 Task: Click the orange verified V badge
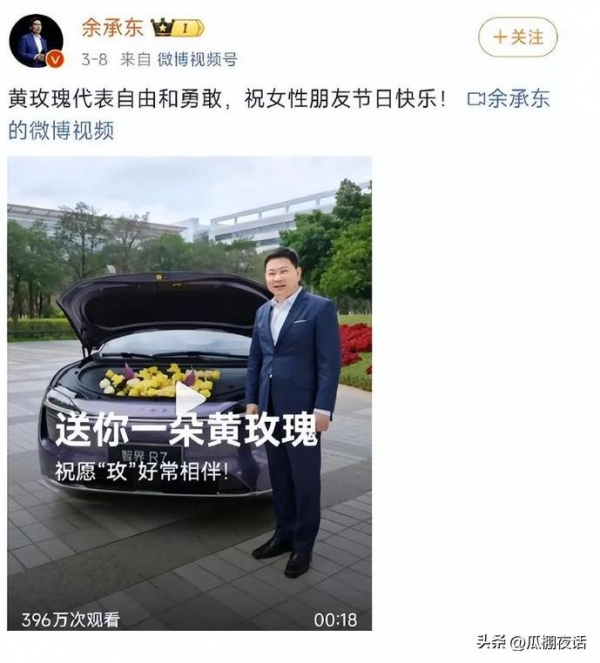pos(55,59)
